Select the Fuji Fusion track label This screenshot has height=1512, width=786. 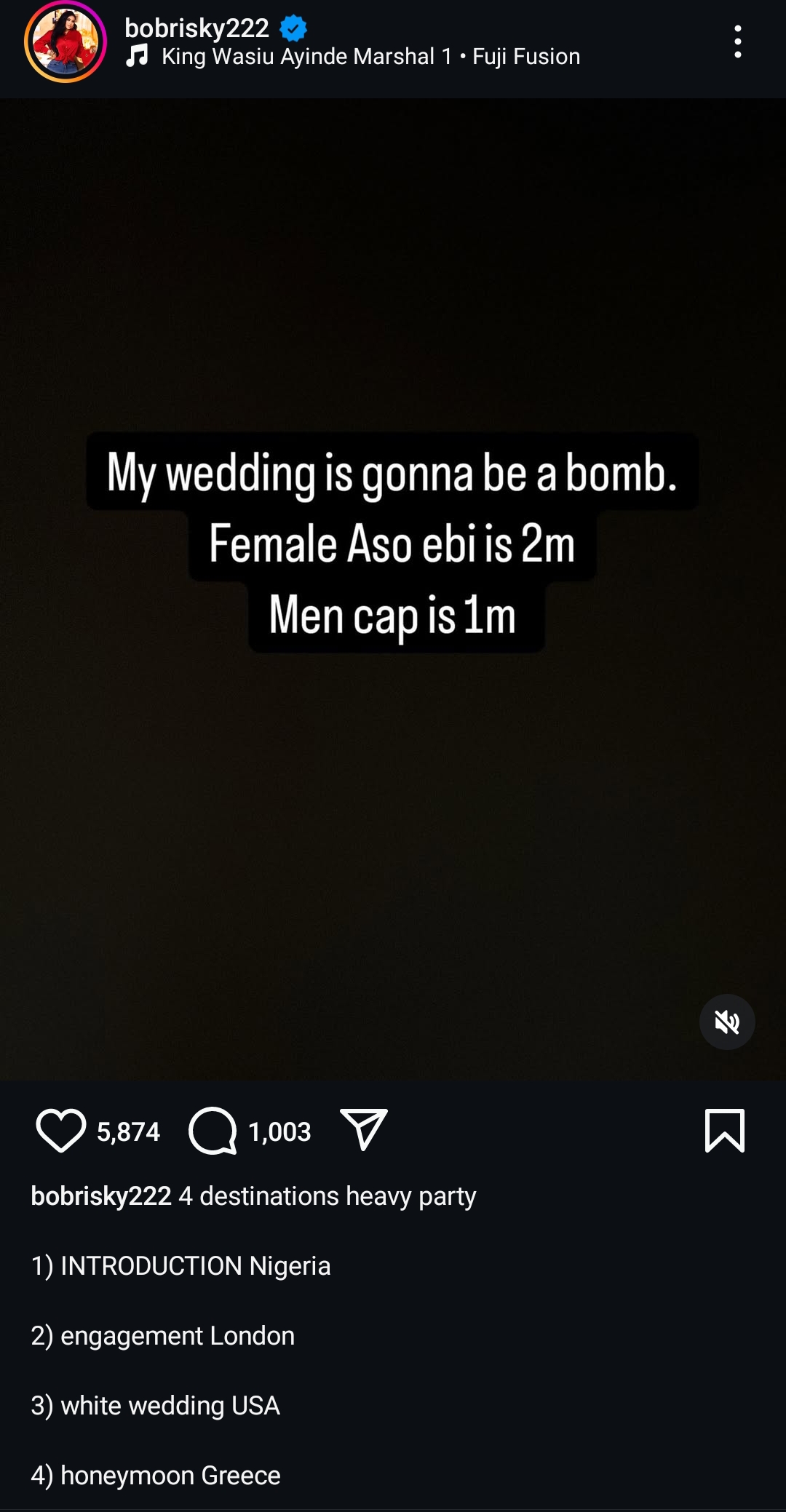pyautogui.click(x=526, y=56)
